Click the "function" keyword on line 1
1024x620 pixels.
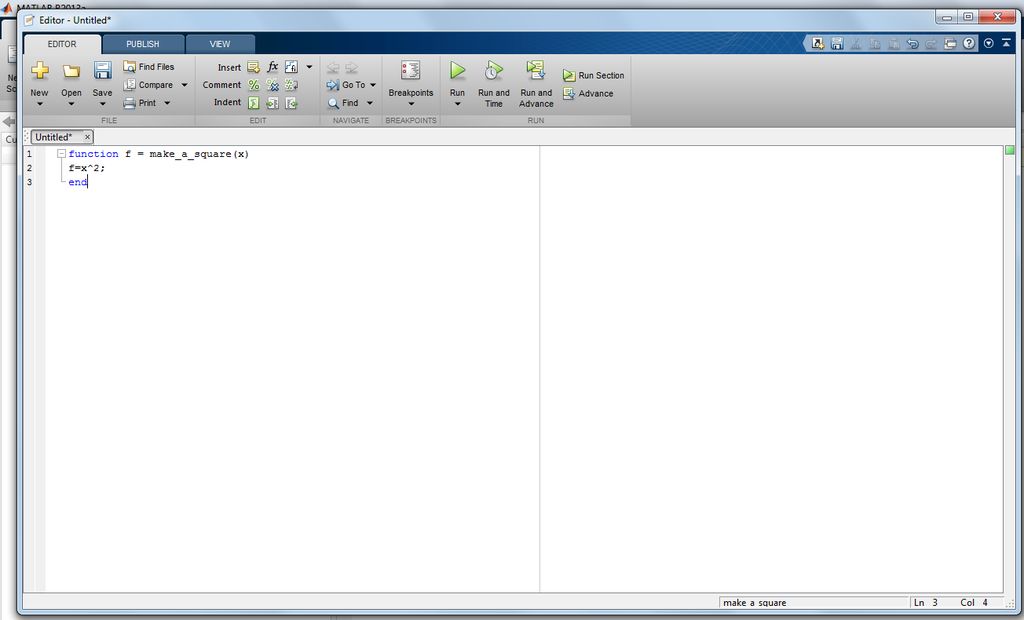[x=93, y=154]
